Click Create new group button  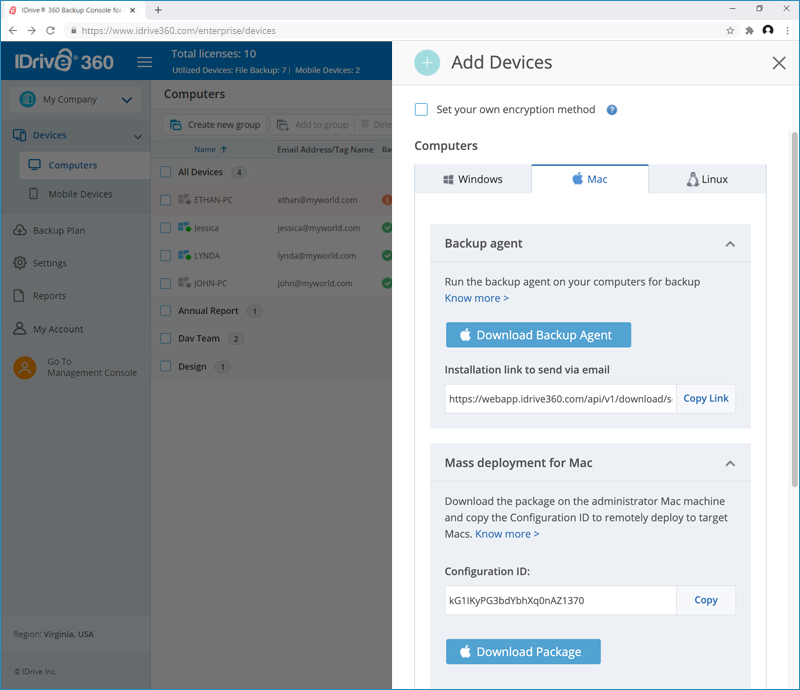pos(215,125)
